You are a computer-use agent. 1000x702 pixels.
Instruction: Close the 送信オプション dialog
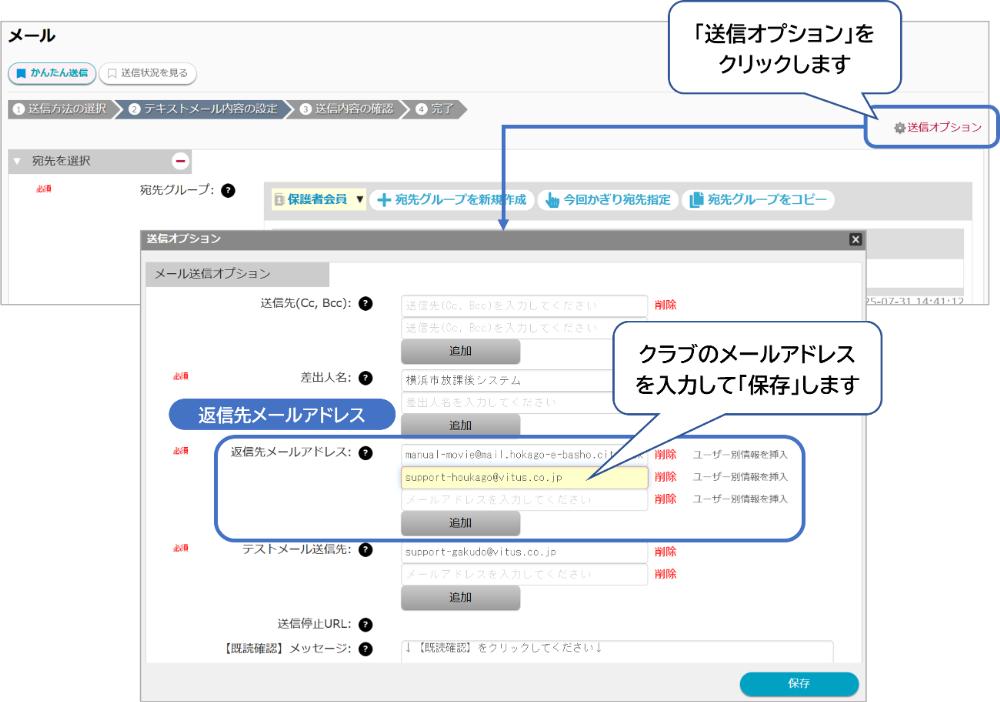855,239
